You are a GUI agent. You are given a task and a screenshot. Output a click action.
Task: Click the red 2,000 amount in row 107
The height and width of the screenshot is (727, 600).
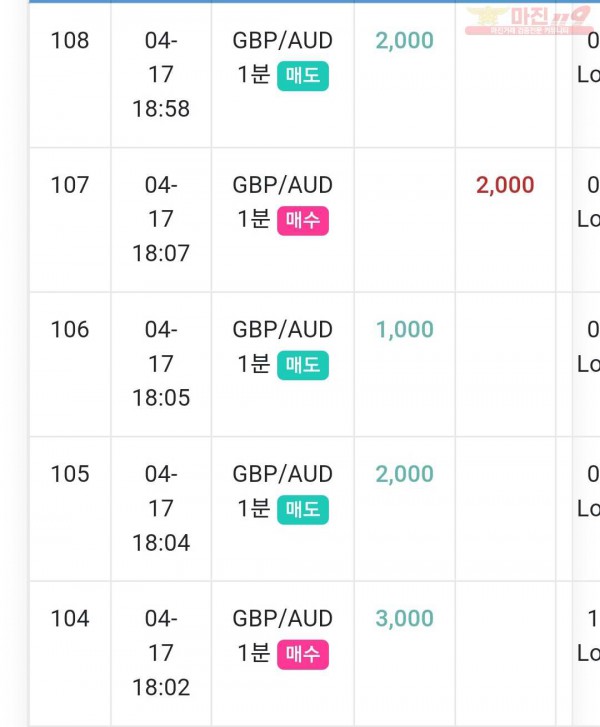tap(505, 185)
